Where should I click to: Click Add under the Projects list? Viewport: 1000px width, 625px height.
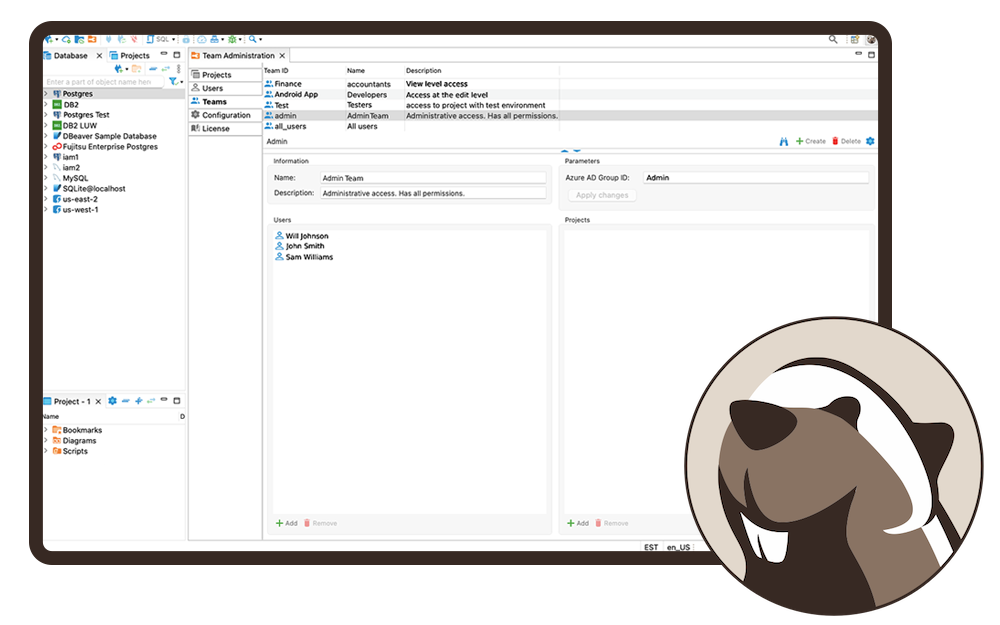click(578, 523)
